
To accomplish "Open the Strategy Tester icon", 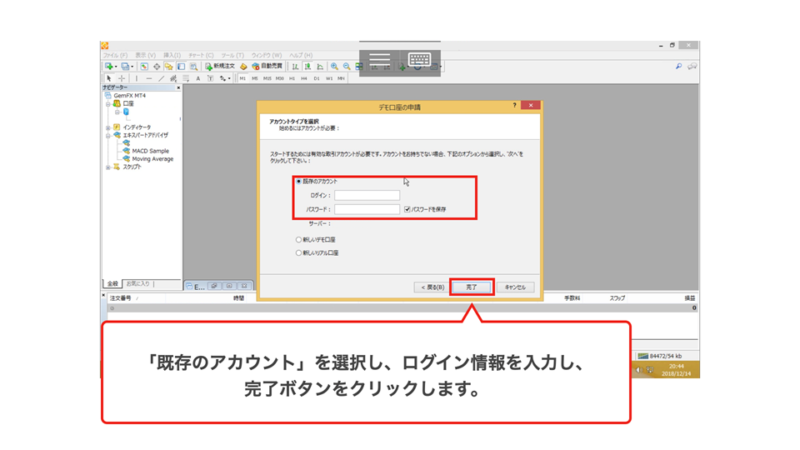I will pos(193,66).
